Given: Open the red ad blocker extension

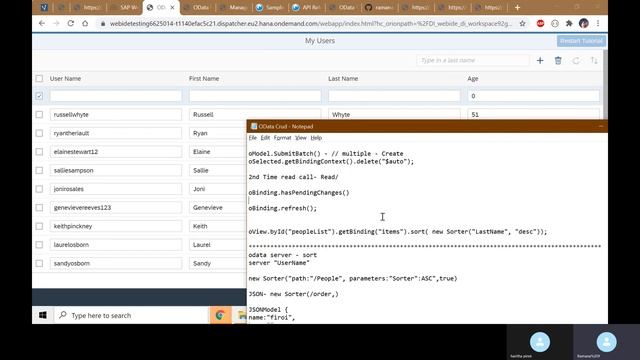Looking at the screenshot, I should (540, 23).
